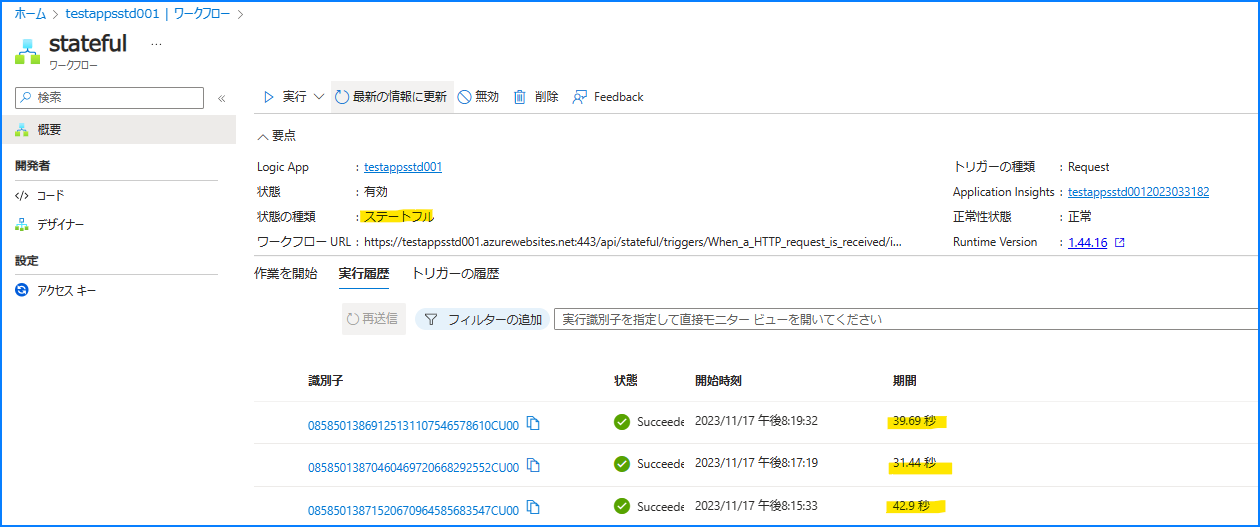
Task: Open Feedback from toolbar
Action: point(608,97)
